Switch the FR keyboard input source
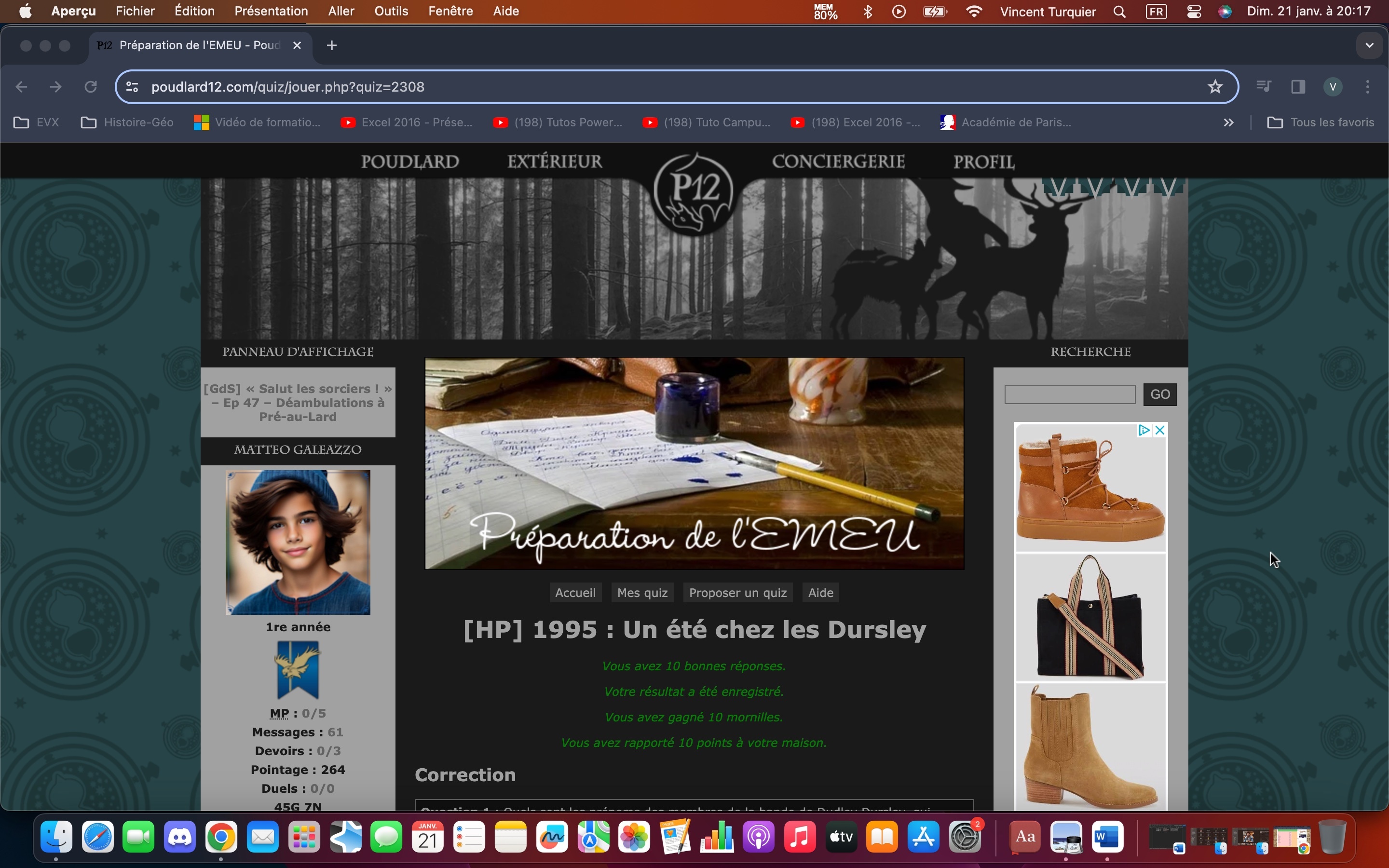The image size is (1389, 868). point(1156,12)
